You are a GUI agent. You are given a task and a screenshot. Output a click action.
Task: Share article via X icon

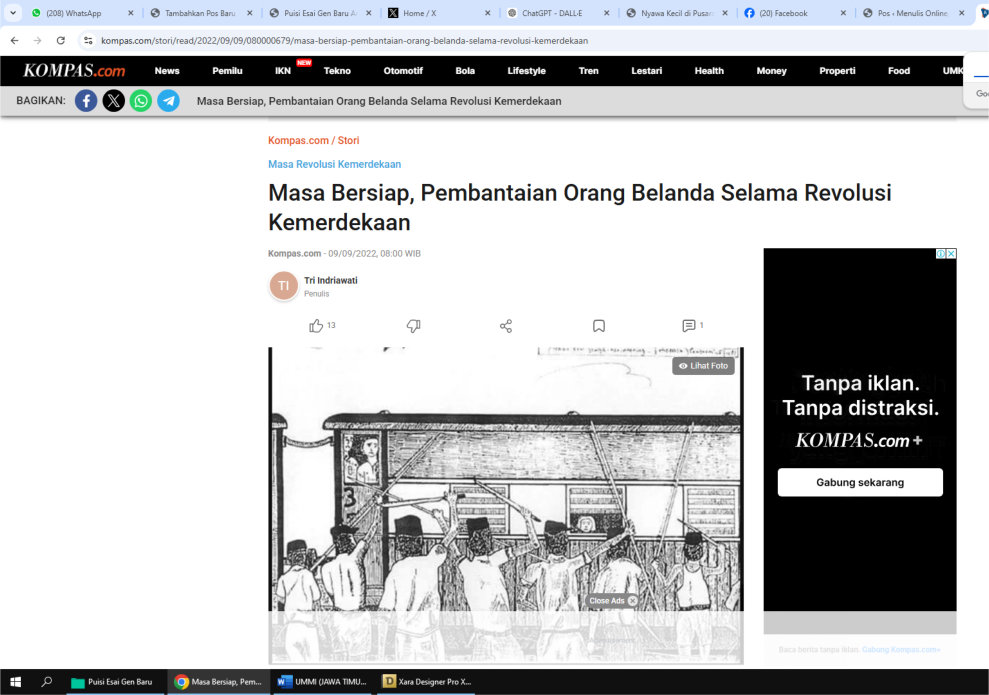pos(114,101)
